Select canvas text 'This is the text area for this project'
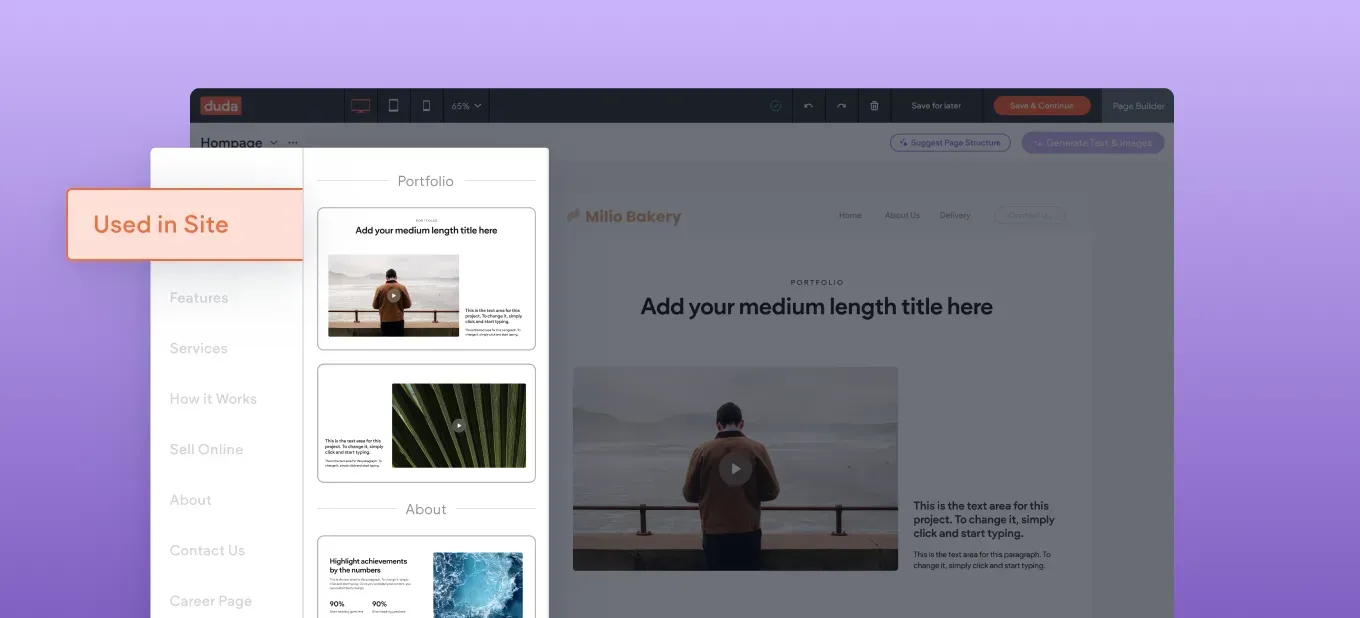The image size is (1360, 618). point(984,519)
